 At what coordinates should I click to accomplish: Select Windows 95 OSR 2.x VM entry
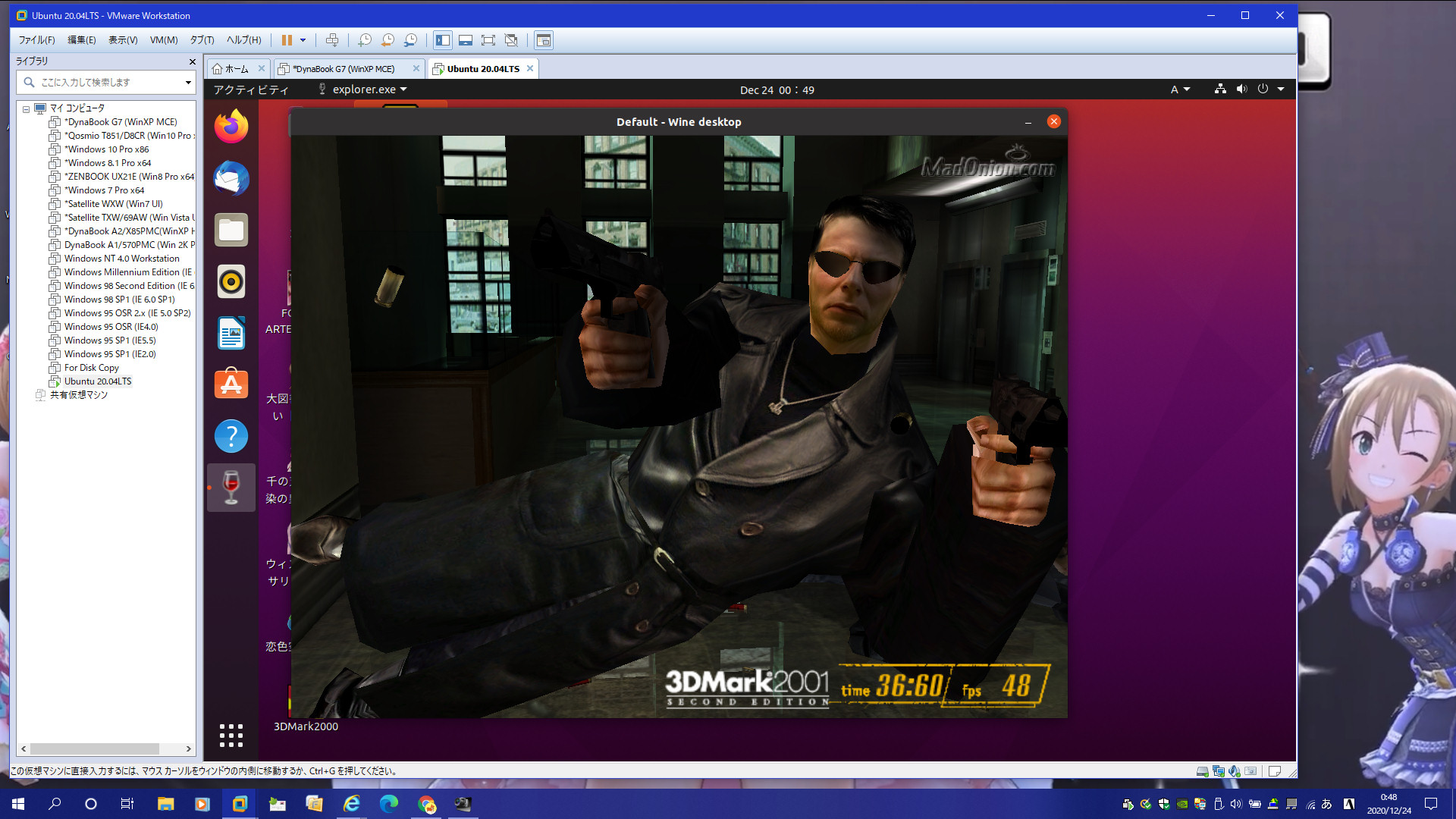(127, 313)
